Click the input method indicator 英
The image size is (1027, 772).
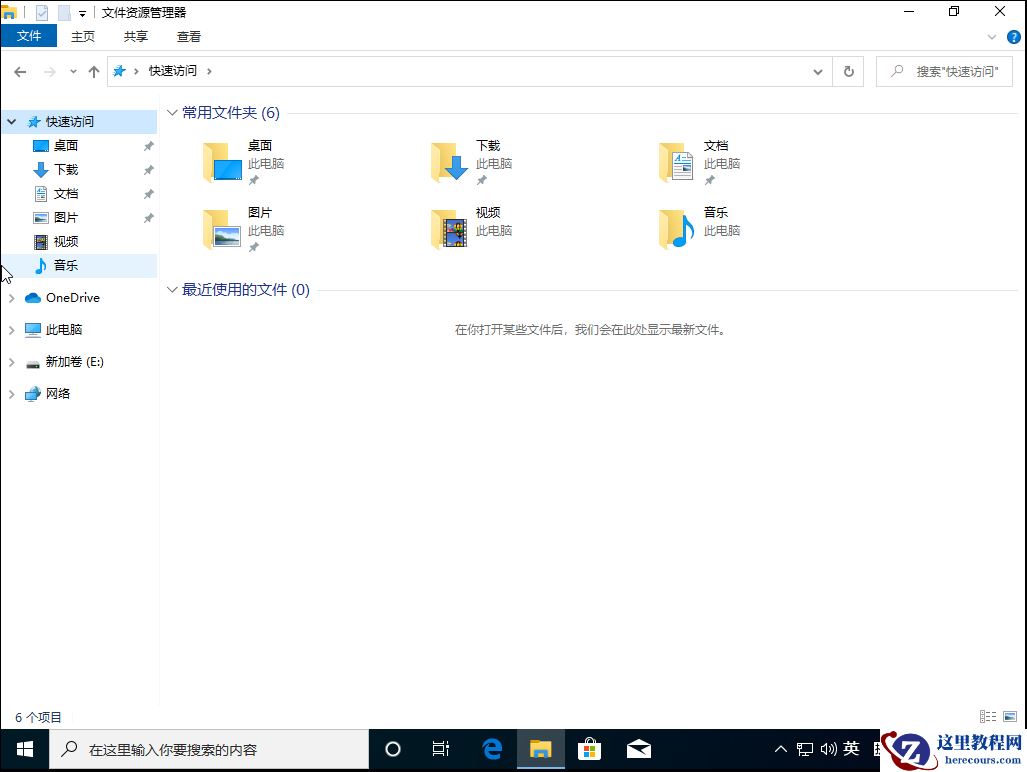point(851,748)
